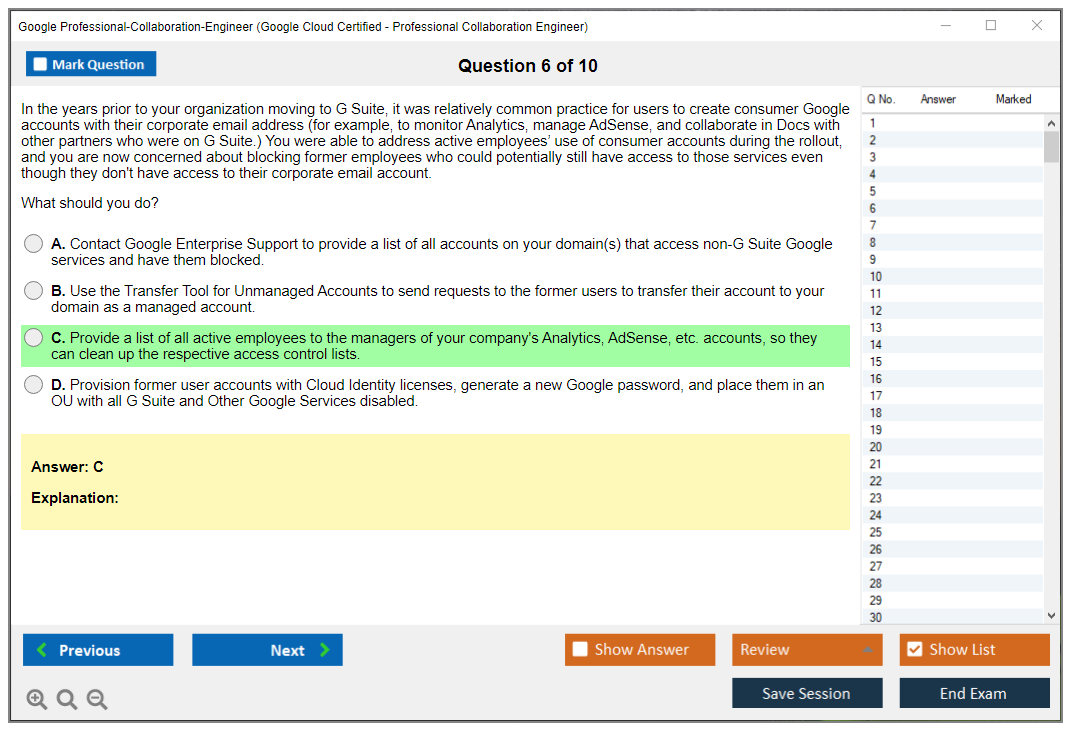Click the zoom in magnifier icon

pyautogui.click(x=37, y=700)
